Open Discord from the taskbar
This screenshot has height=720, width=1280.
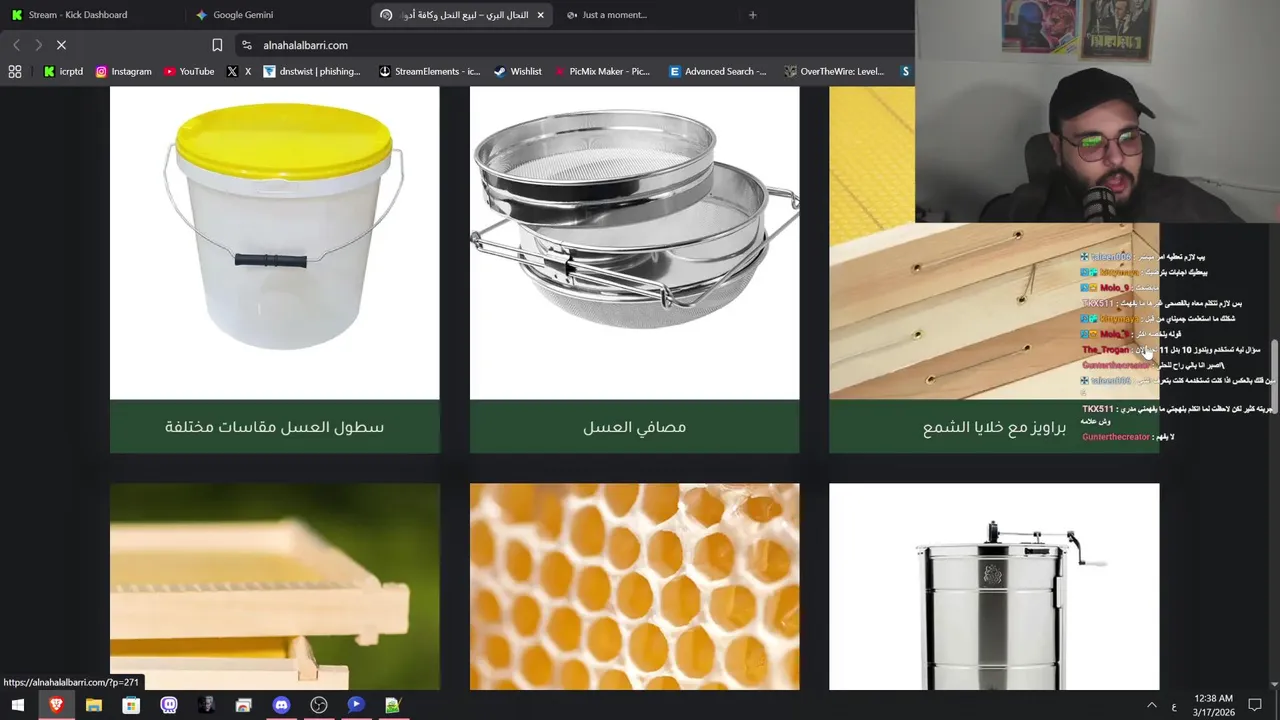281,705
